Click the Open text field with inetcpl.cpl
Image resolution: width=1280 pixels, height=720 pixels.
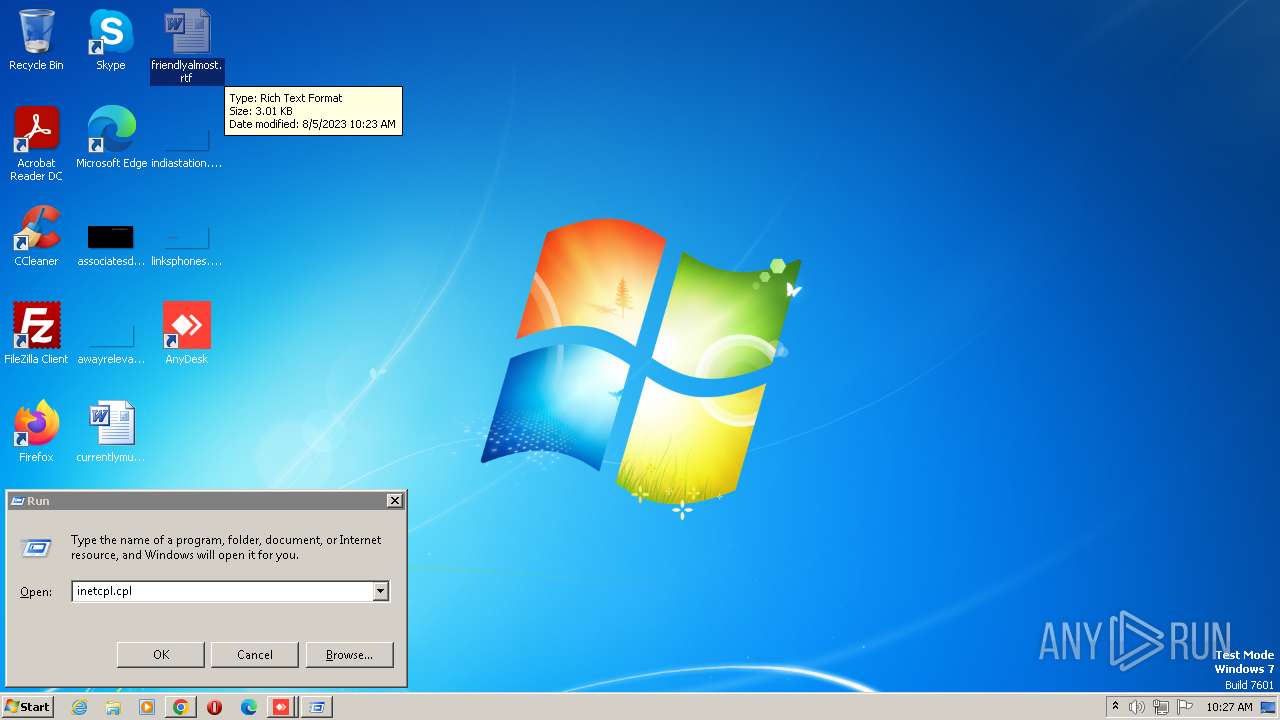[222, 591]
